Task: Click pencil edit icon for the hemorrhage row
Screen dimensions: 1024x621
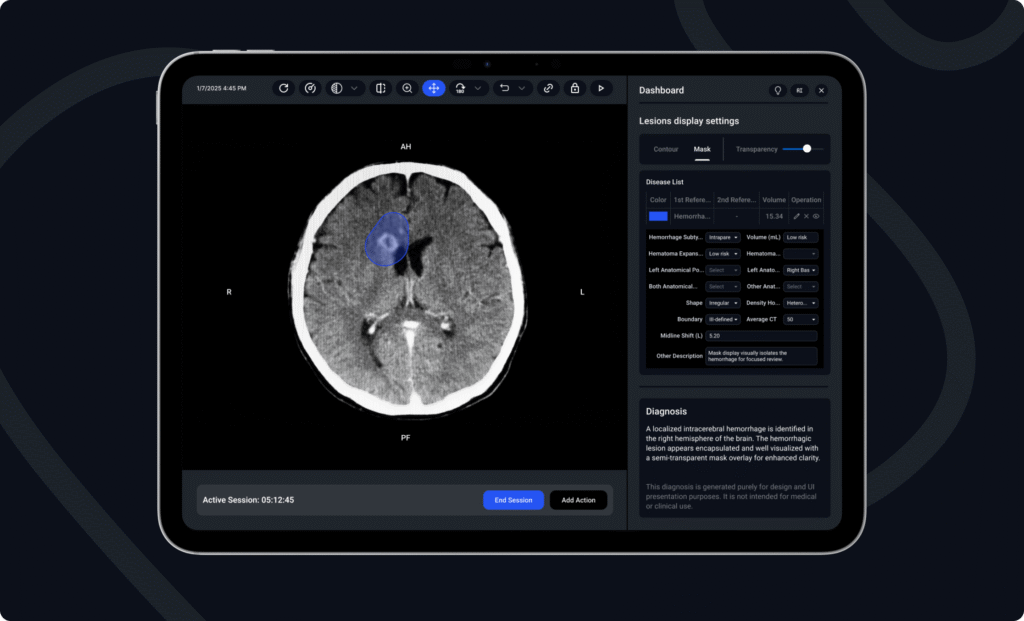Action: [x=796, y=216]
